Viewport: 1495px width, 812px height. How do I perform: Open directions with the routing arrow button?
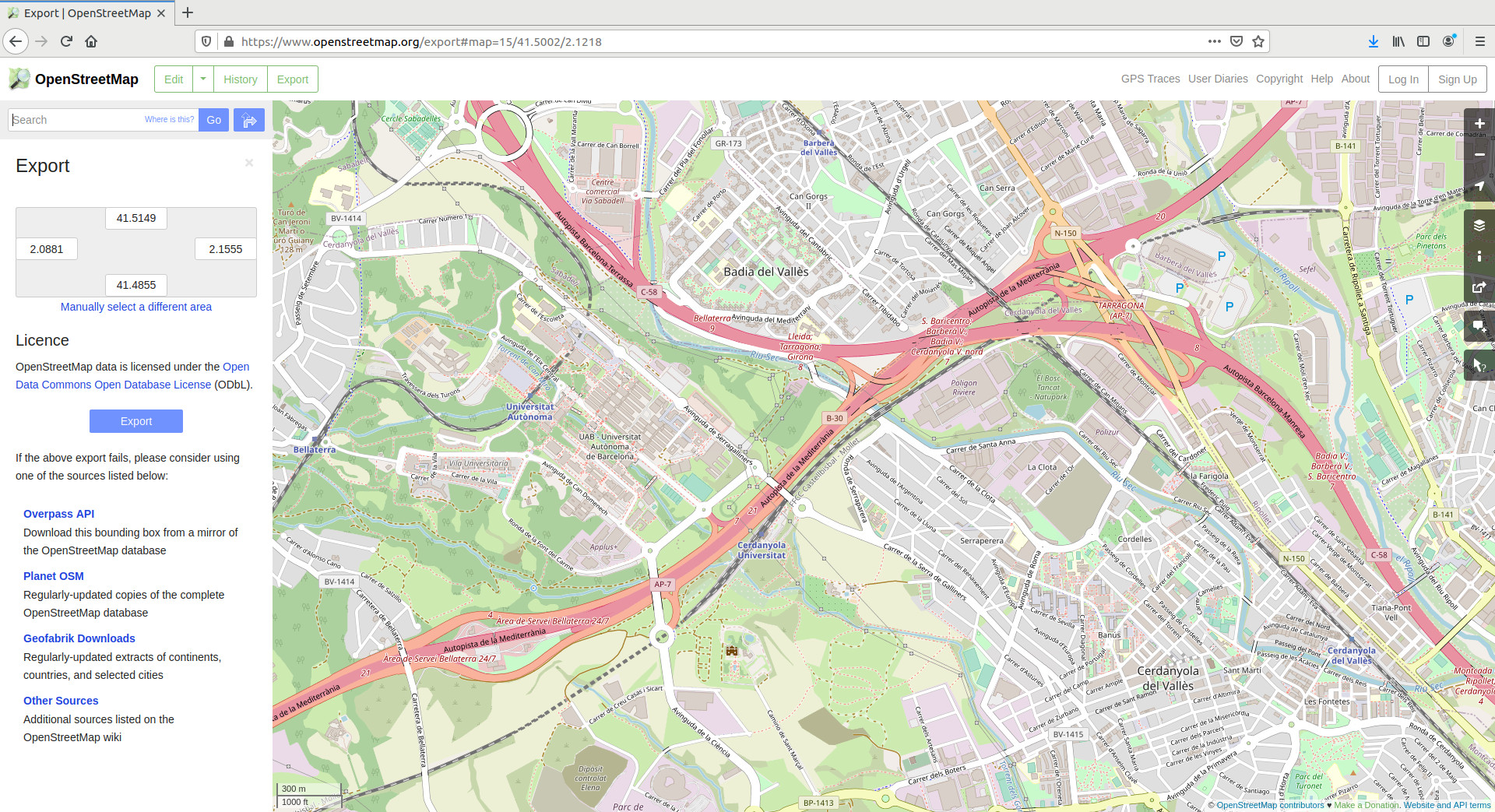tap(249, 119)
